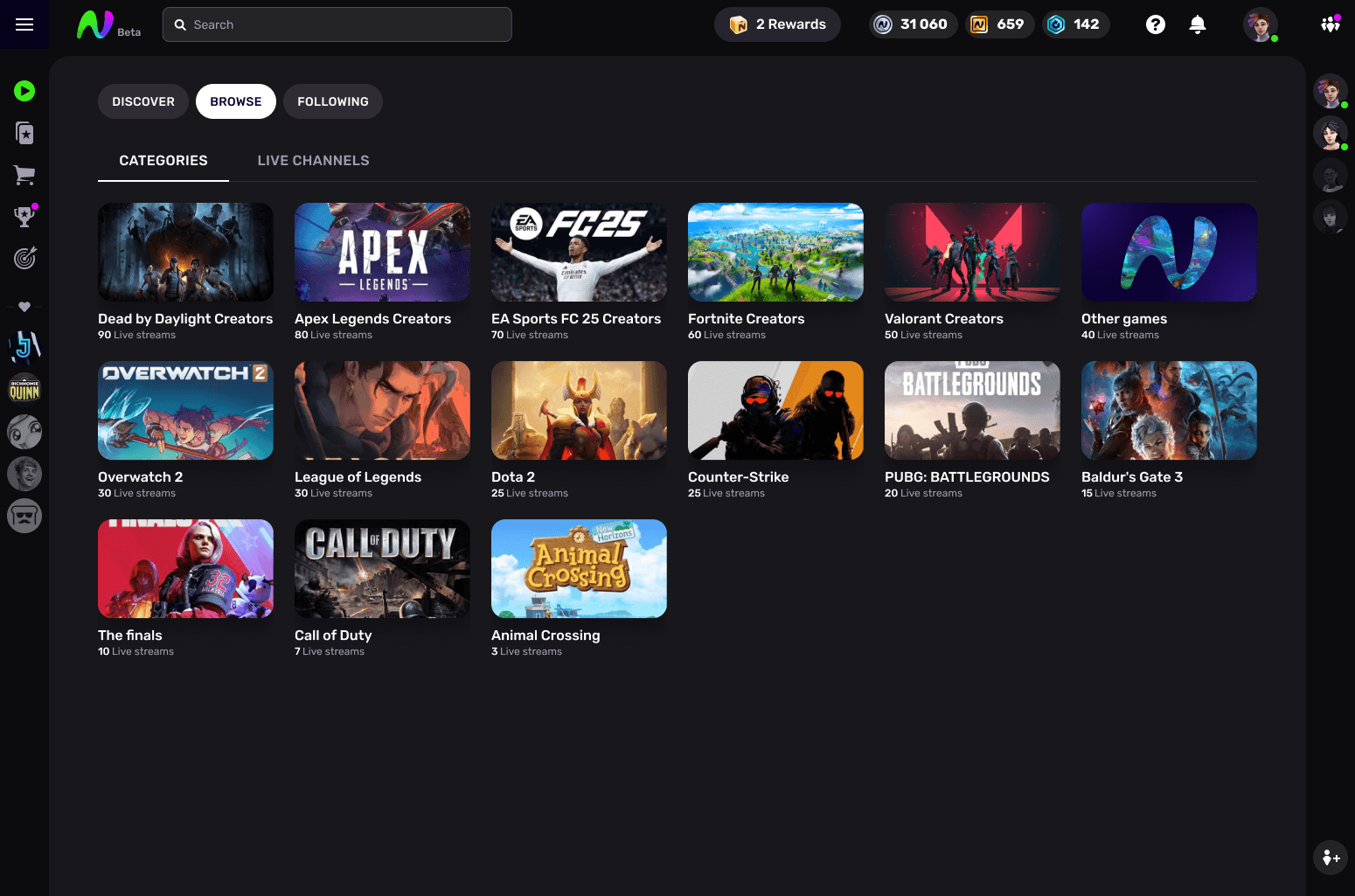Screen dimensions: 1355x896
Task: Select the Categories tab
Action: click(163, 161)
